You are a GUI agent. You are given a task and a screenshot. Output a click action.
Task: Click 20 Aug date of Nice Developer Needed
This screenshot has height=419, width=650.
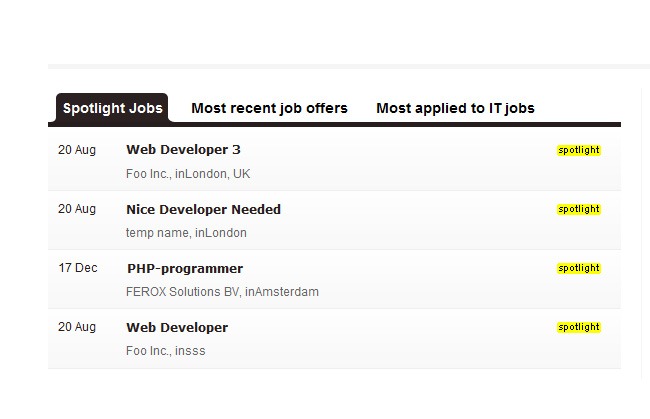[77, 209]
